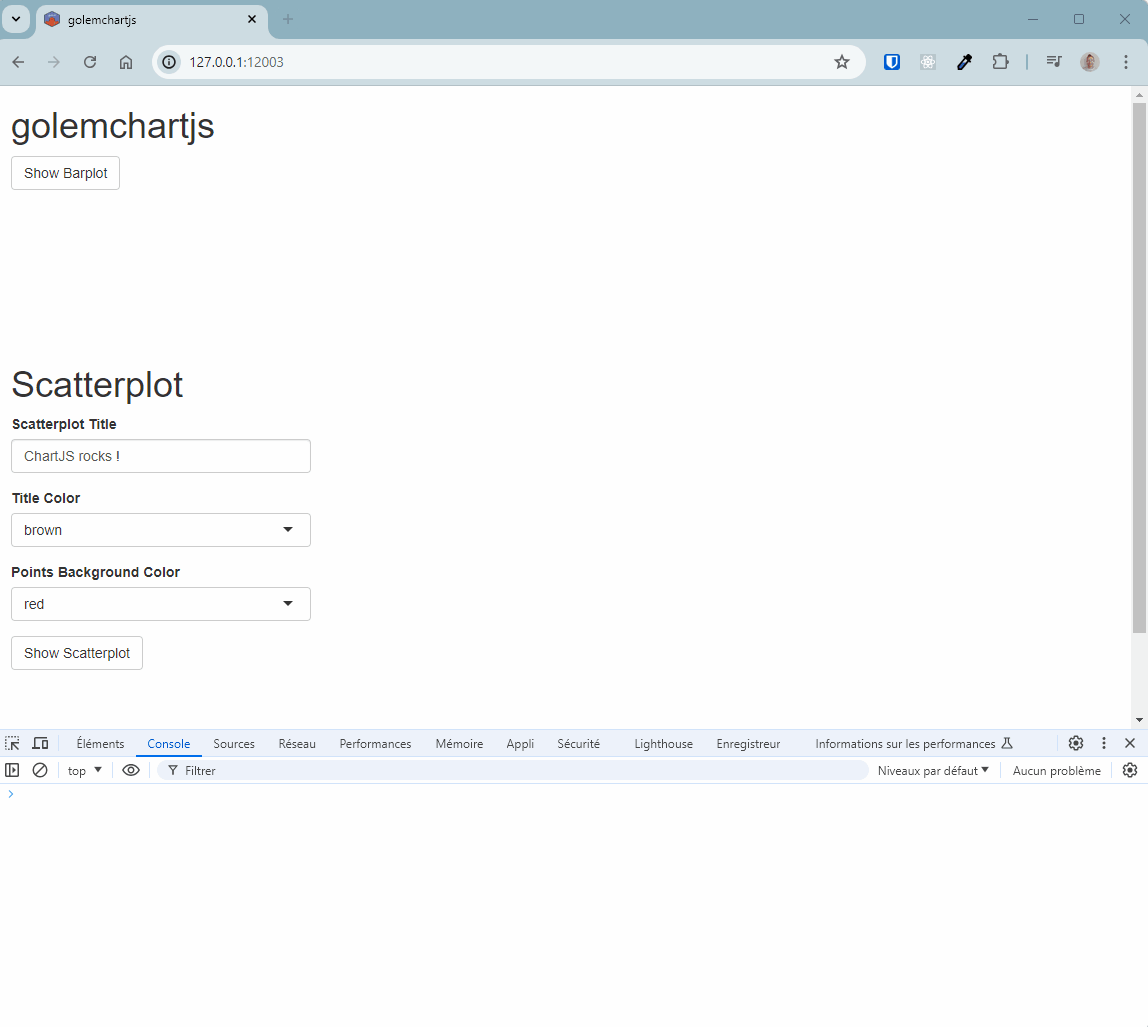
Task: Toggle the console sidebar icon
Action: pos(12,770)
